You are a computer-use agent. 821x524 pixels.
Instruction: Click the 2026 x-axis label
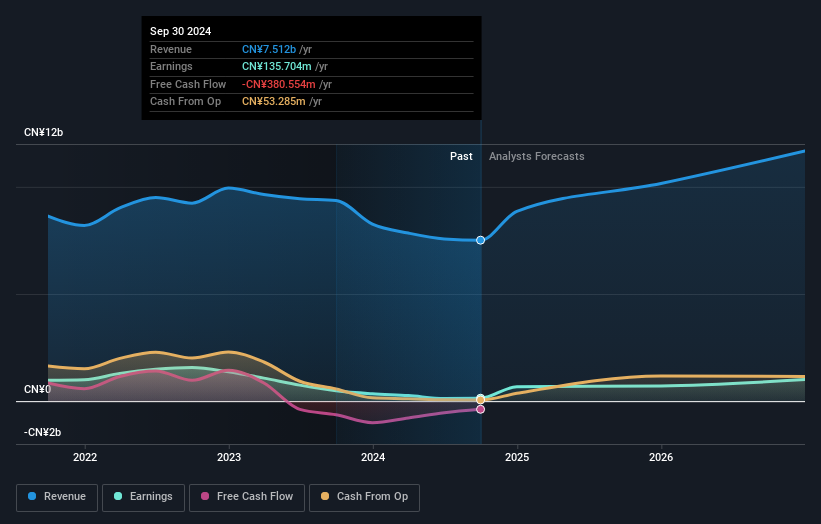tap(661, 458)
